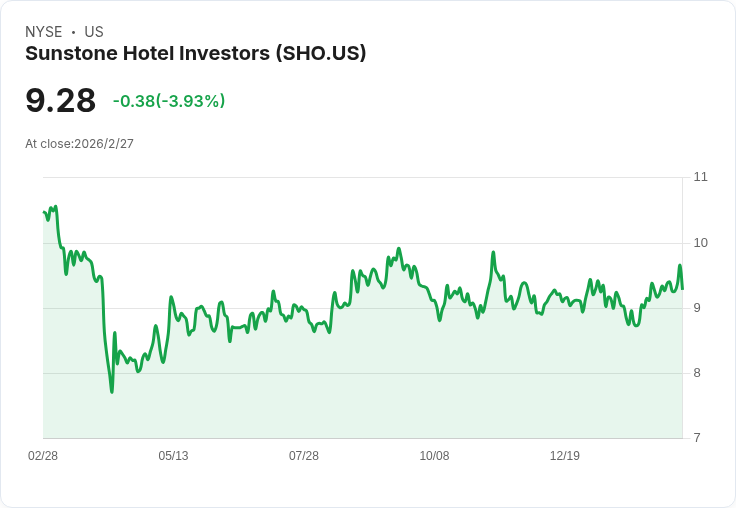Click the 7 price axis label
Viewport: 736px width, 508px height.
coord(697,438)
